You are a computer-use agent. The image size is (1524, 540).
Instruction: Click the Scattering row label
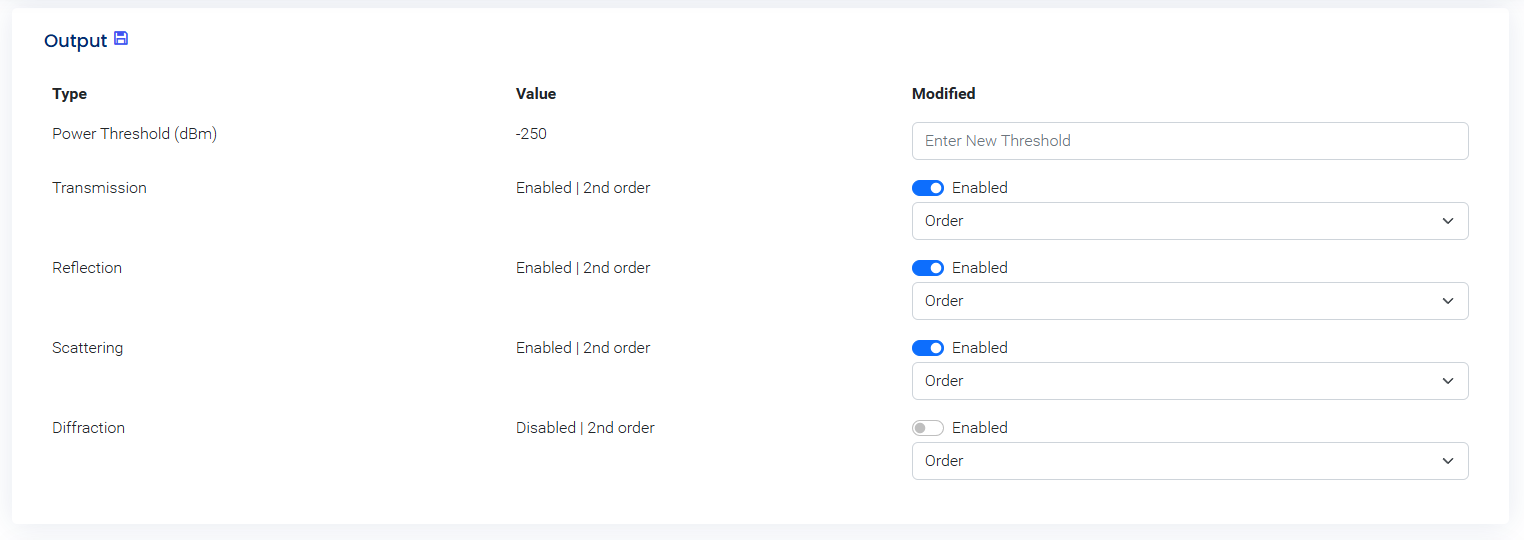(x=88, y=348)
